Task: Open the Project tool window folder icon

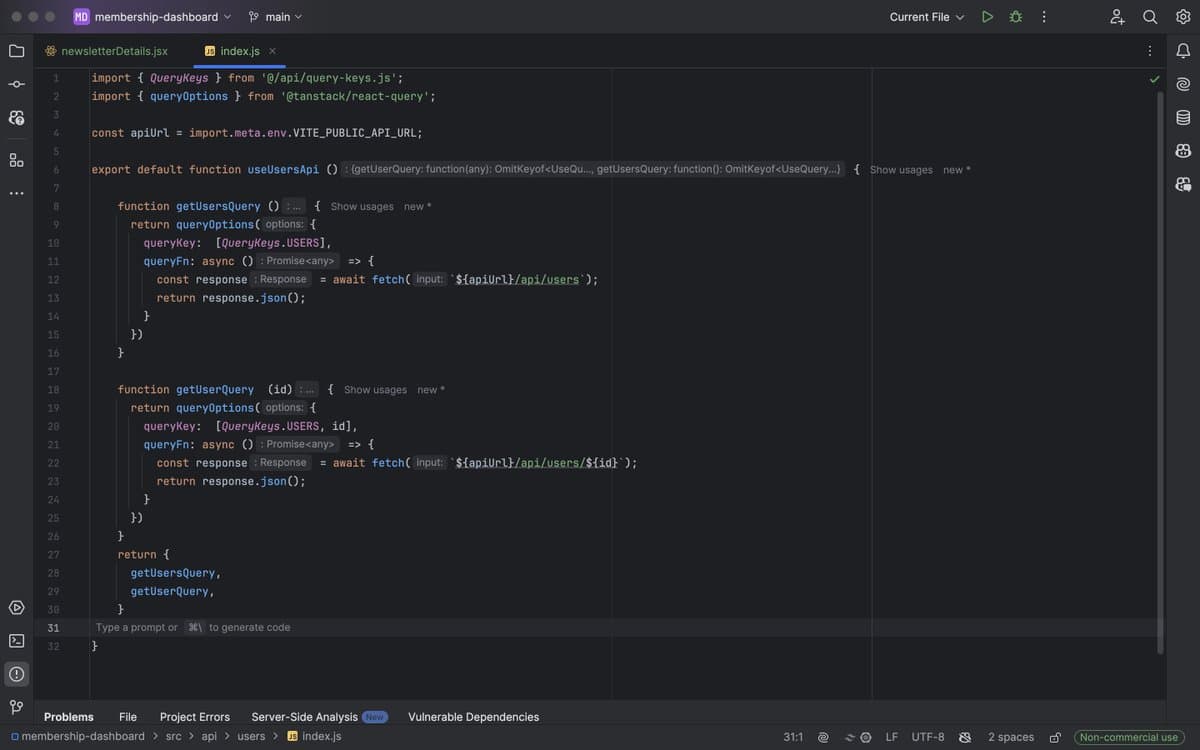Action: coord(16,51)
